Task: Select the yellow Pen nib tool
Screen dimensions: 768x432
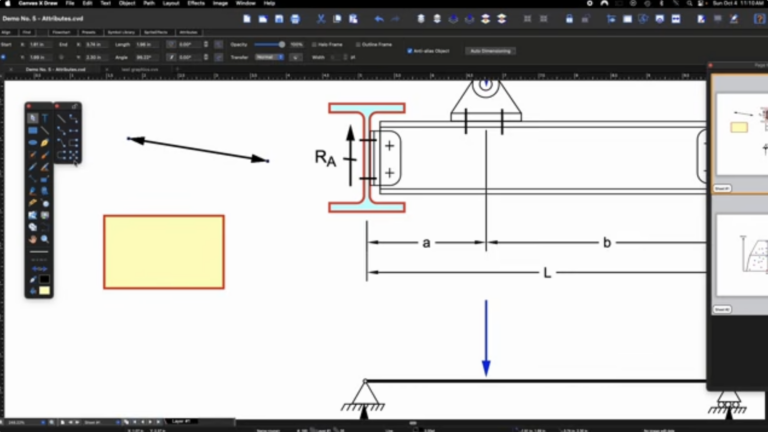Action: [x=45, y=143]
